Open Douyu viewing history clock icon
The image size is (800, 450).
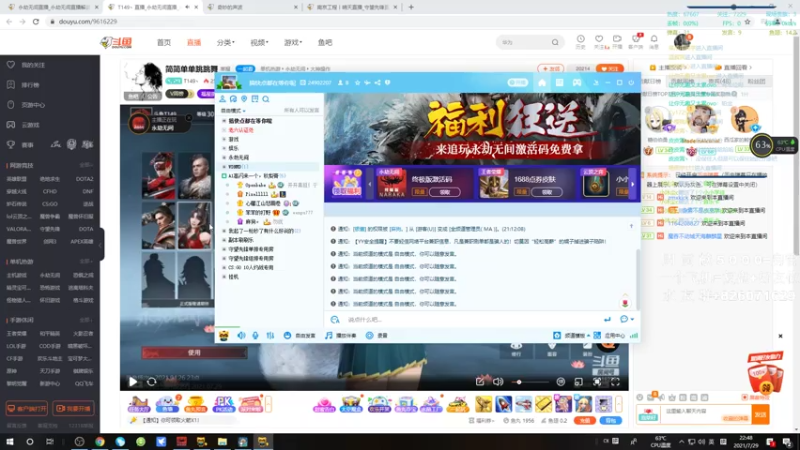581,41
